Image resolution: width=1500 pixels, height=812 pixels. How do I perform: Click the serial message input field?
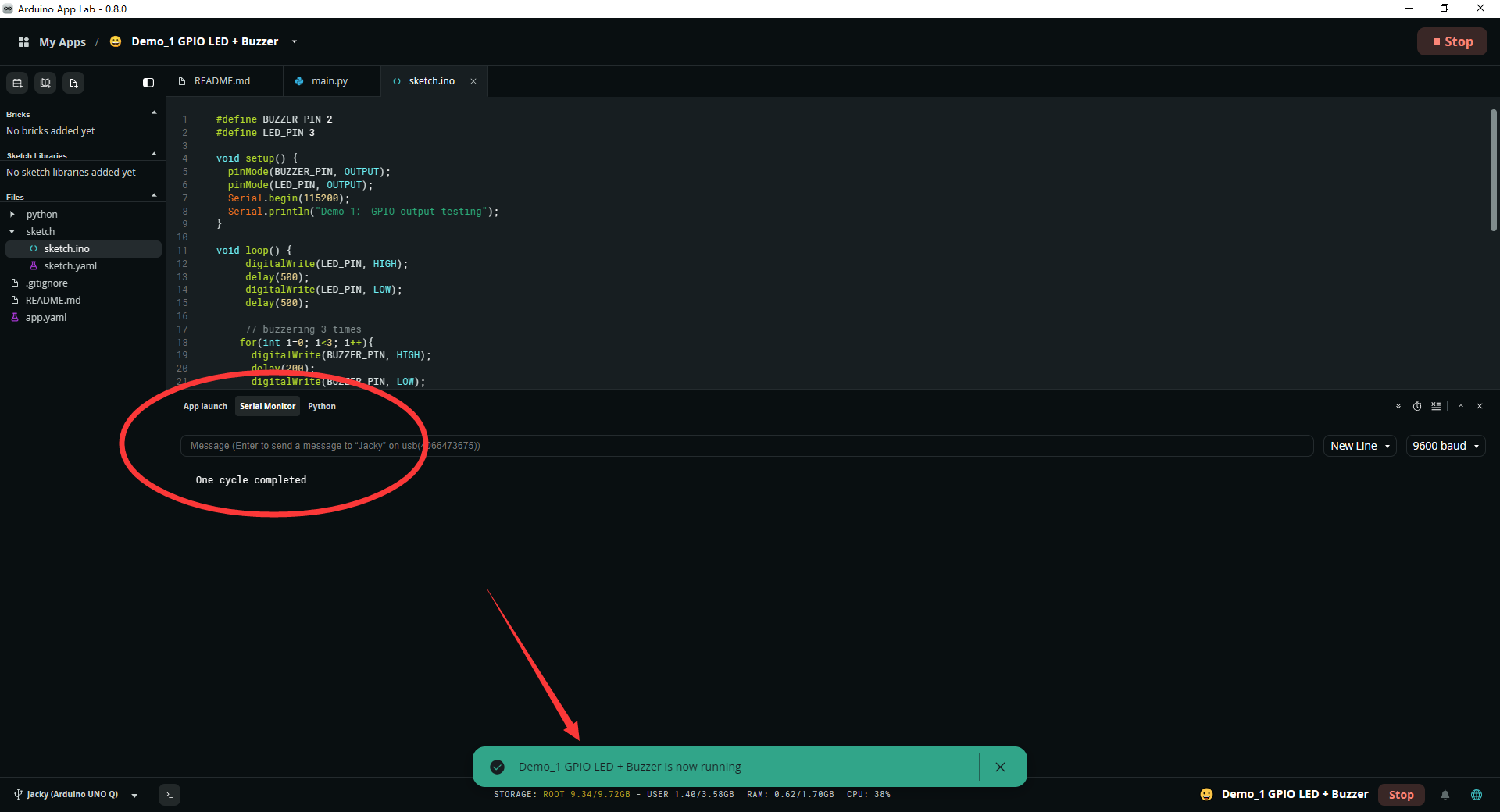click(747, 446)
